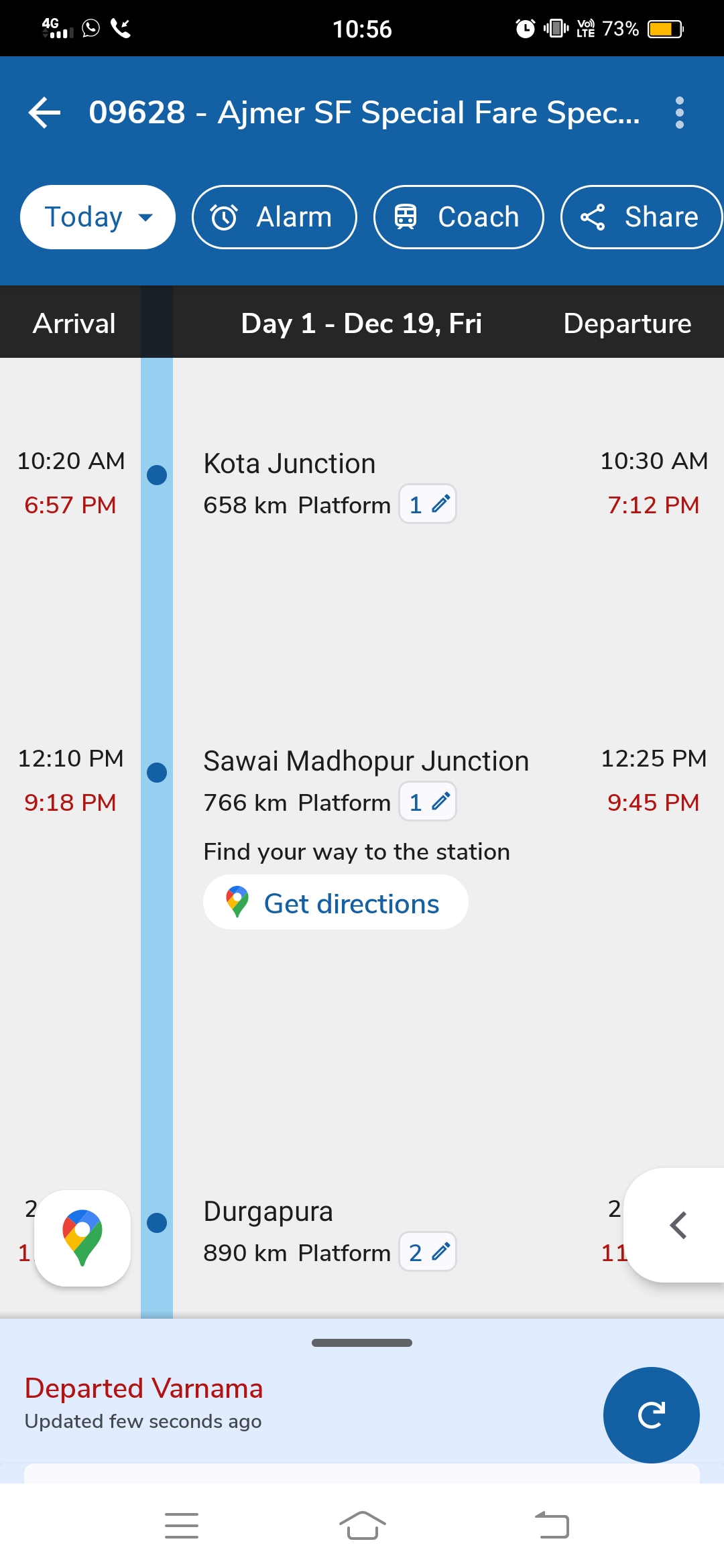
Task: Tap the blue refresh button
Action: (651, 1415)
